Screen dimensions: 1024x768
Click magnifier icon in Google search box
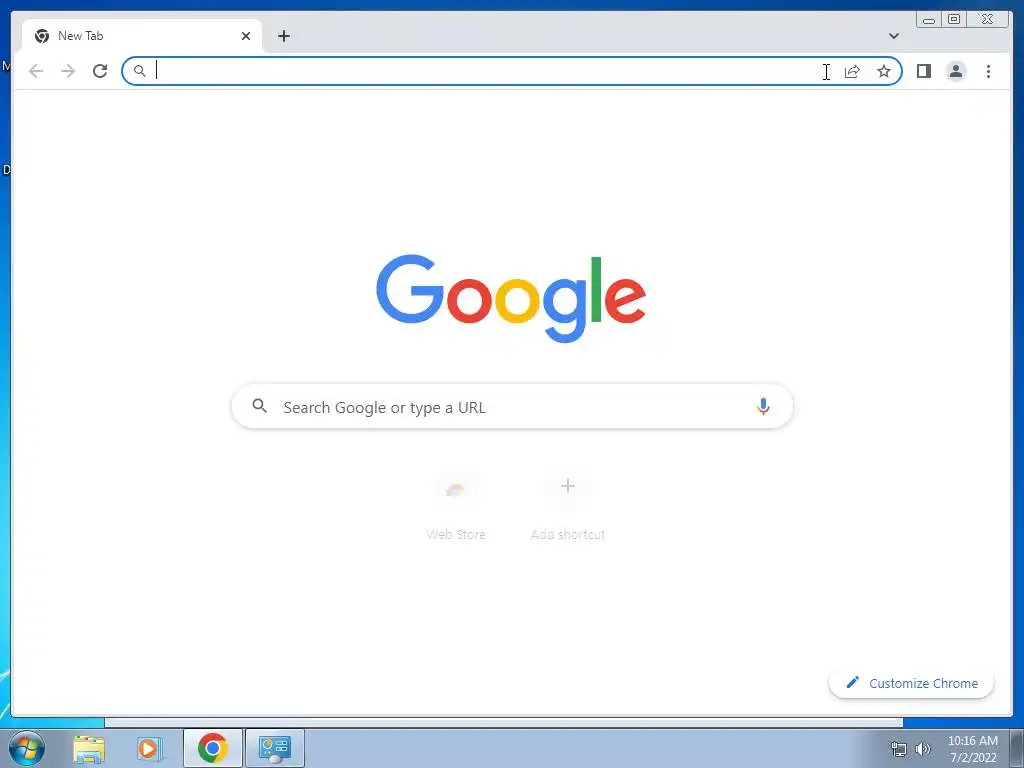(259, 406)
